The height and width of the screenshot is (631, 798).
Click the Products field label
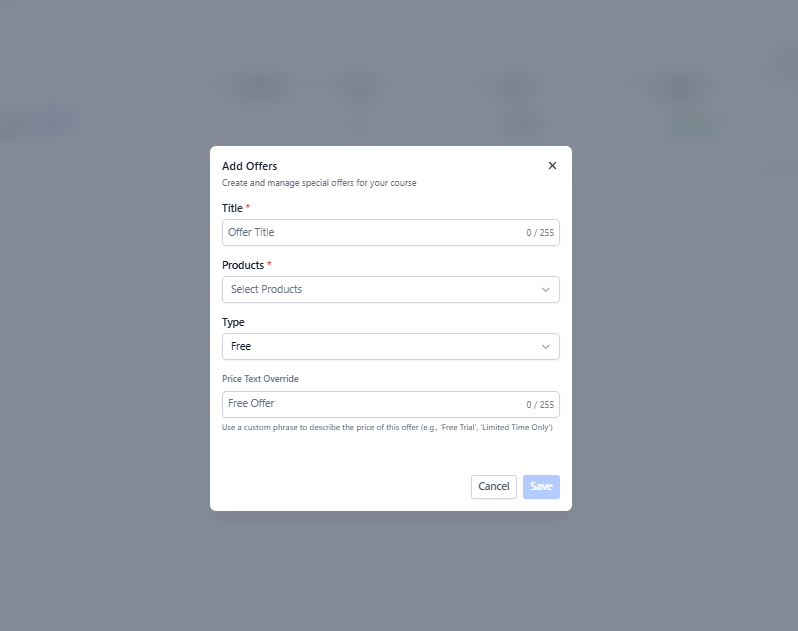(x=242, y=265)
